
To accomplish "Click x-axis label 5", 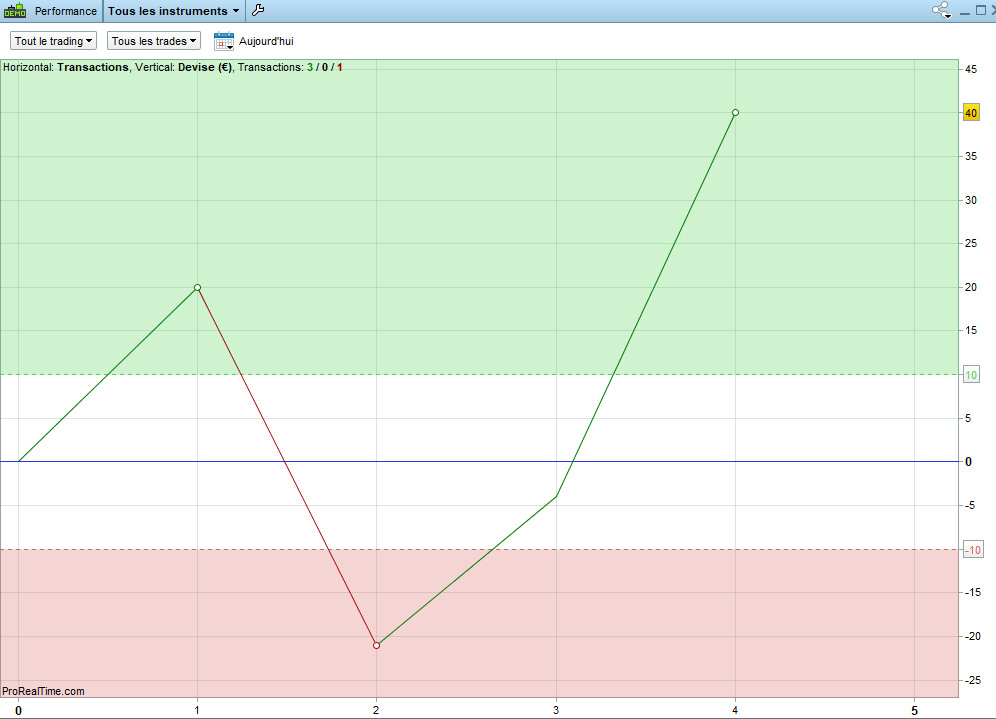I will pos(915,711).
